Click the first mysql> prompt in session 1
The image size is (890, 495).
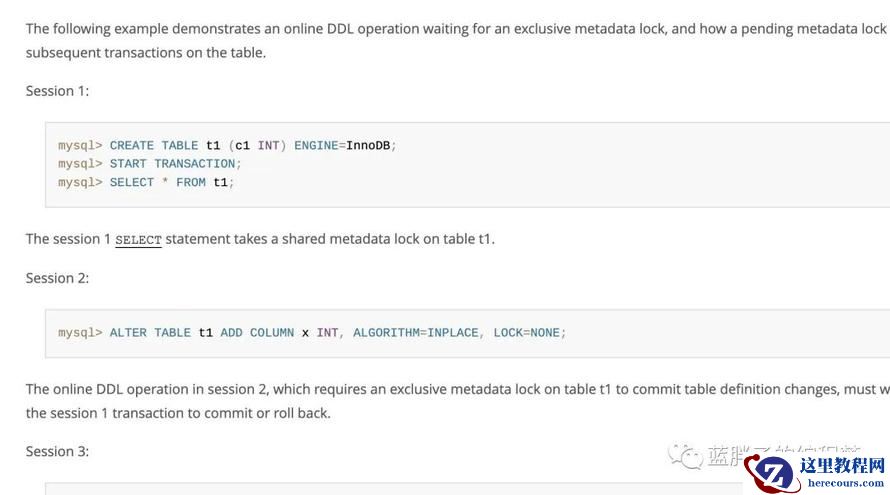tap(80, 145)
